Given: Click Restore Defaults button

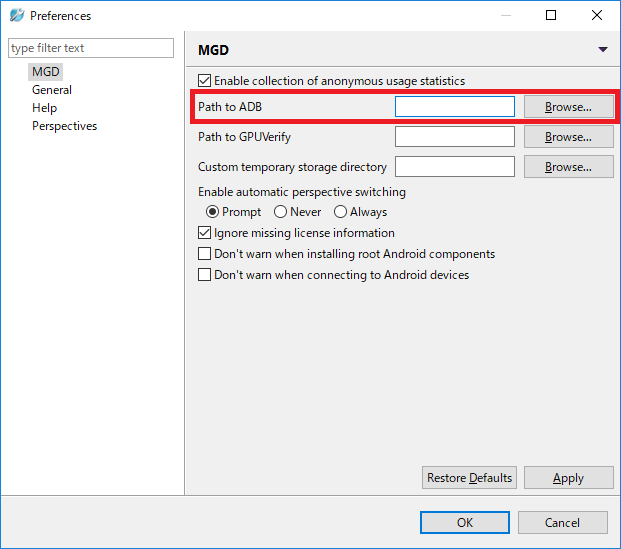Looking at the screenshot, I should [x=469, y=478].
